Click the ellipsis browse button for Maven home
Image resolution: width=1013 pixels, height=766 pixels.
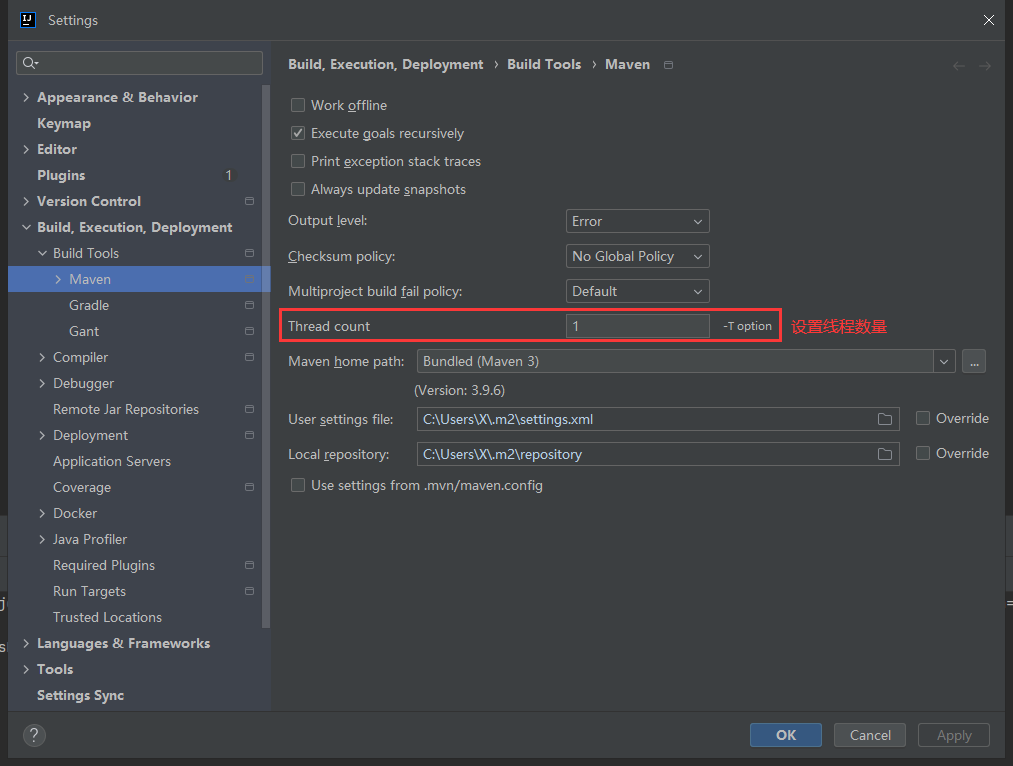[974, 361]
